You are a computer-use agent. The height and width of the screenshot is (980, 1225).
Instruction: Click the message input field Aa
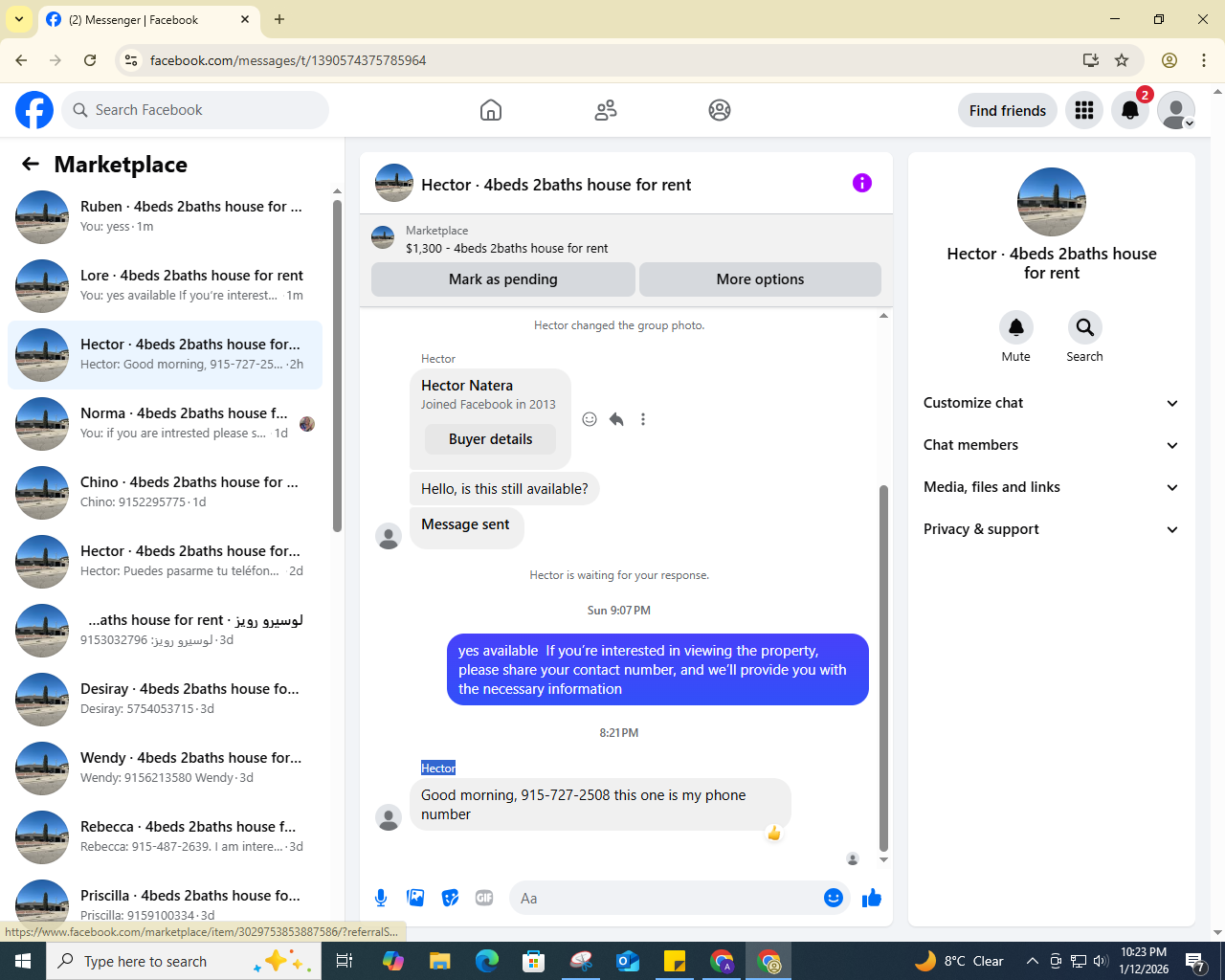point(666,898)
